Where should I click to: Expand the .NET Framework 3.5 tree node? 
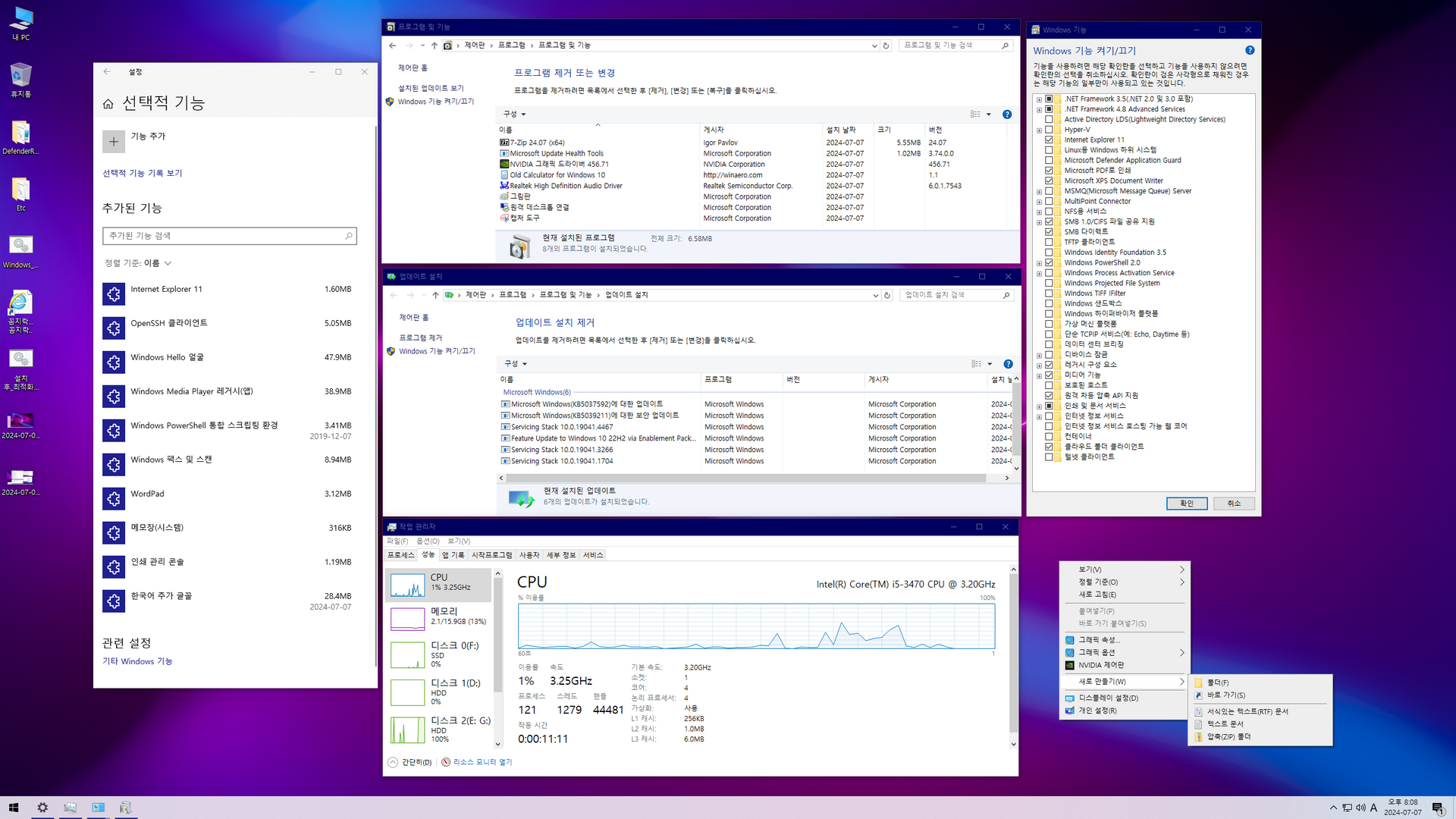click(1039, 99)
